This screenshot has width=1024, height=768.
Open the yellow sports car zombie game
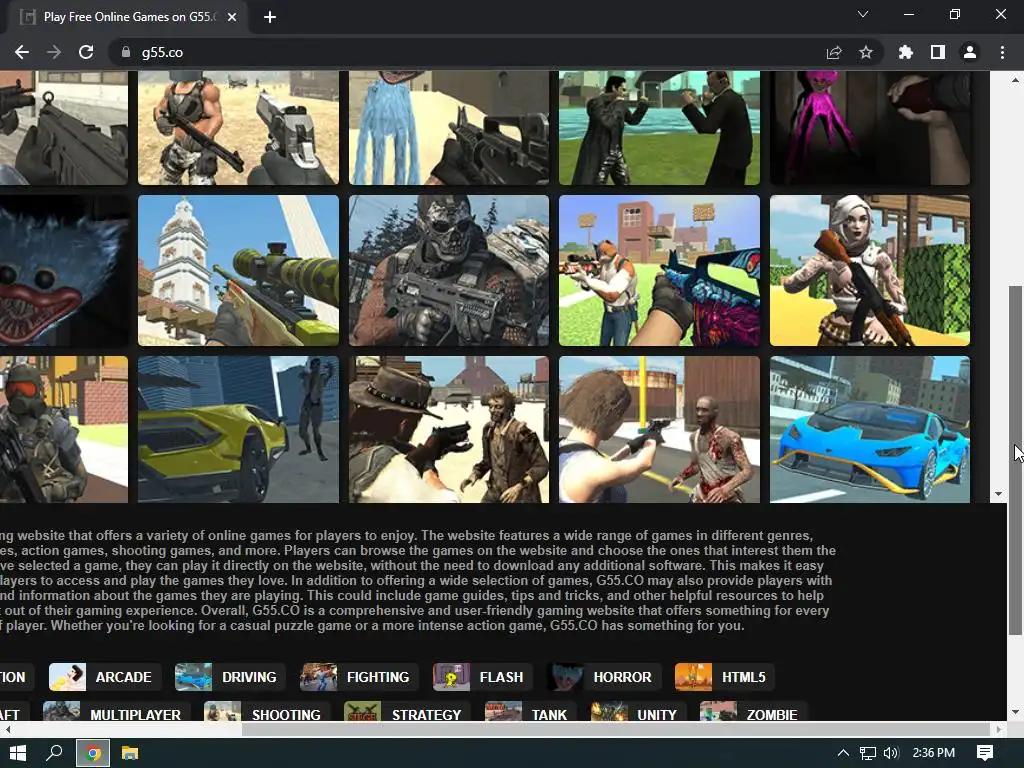coord(238,430)
